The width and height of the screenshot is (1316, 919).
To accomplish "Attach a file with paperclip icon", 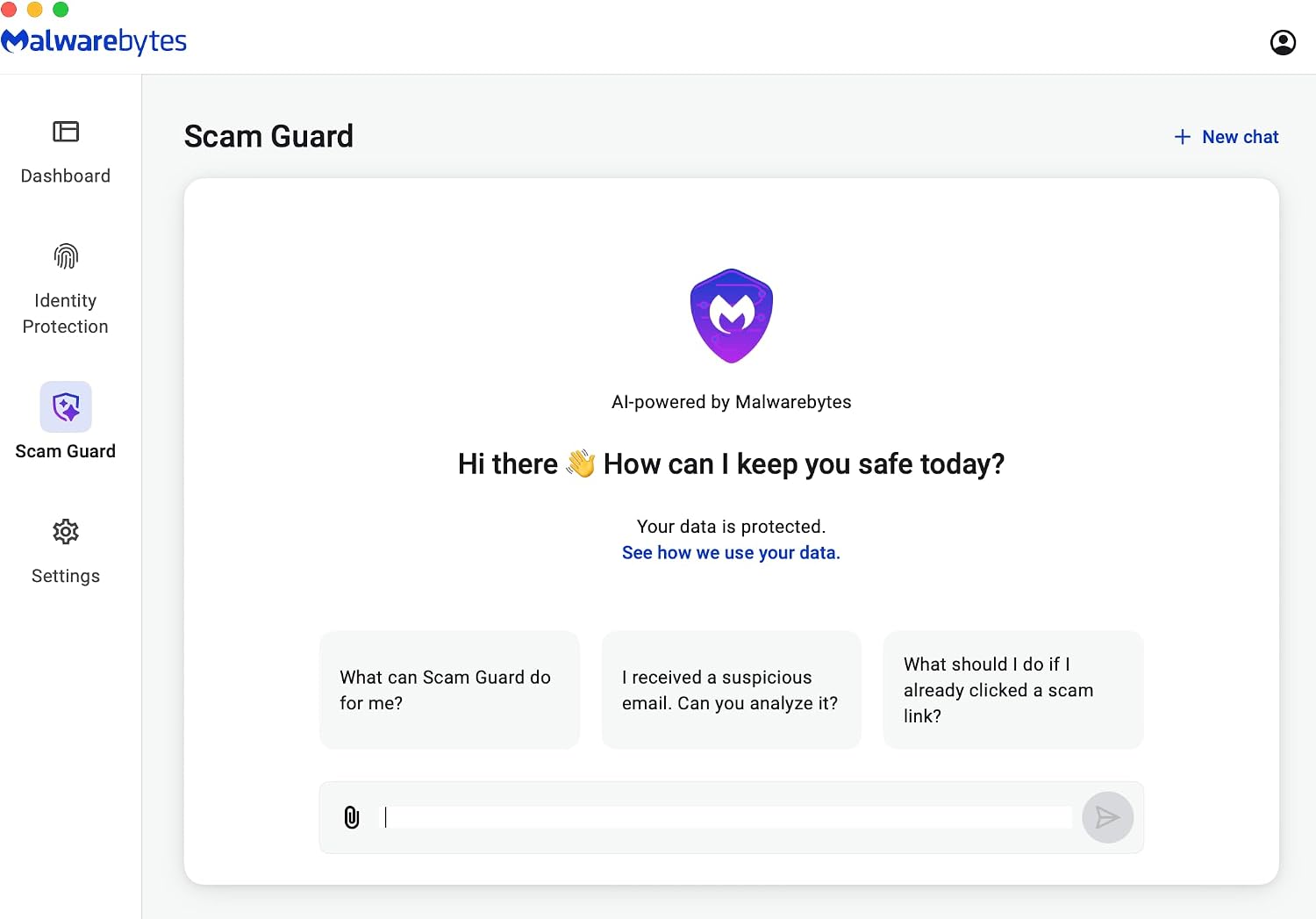I will point(352,817).
